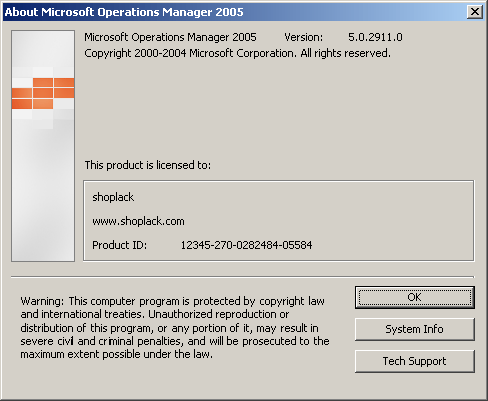The height and width of the screenshot is (401, 488).
Task: Click the OK button
Action: pyautogui.click(x=415, y=297)
